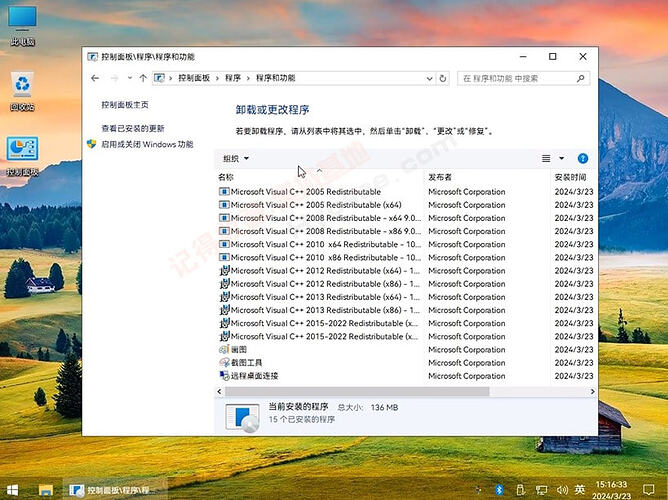Click the 截图工具 program icon

[224, 362]
